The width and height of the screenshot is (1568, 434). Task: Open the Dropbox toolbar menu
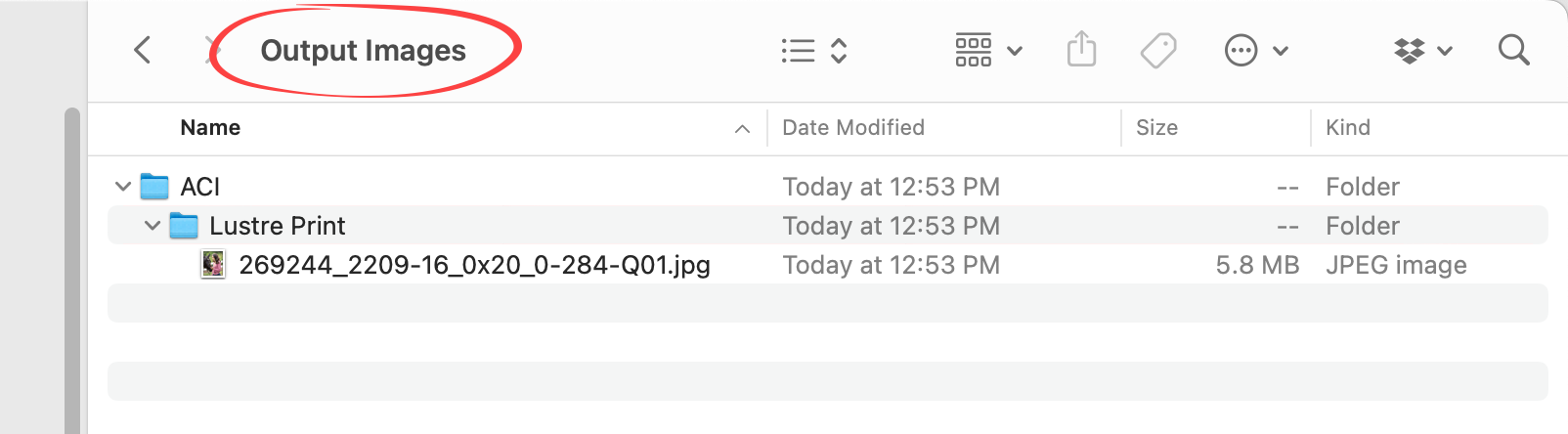[x=1422, y=50]
